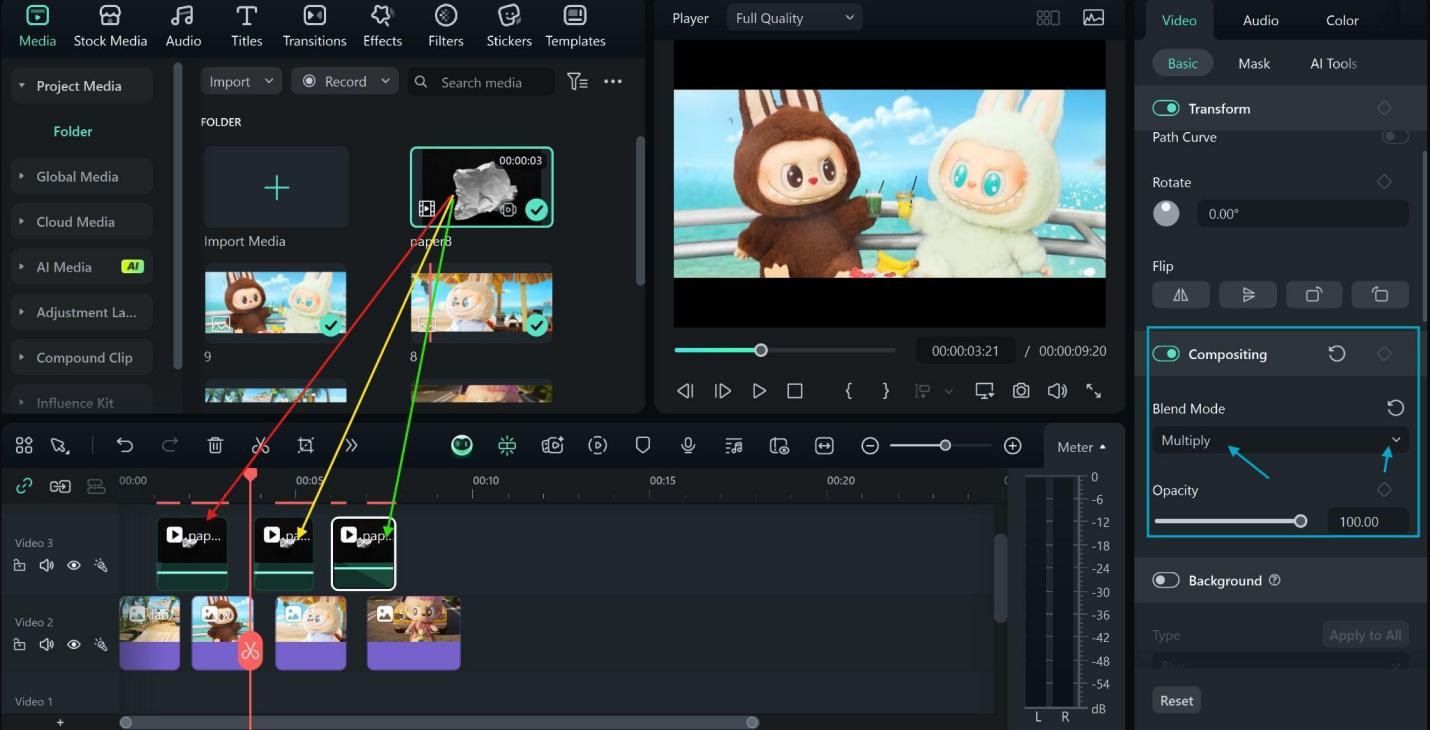
Task: Switch to the Audio library tab
Action: (183, 26)
